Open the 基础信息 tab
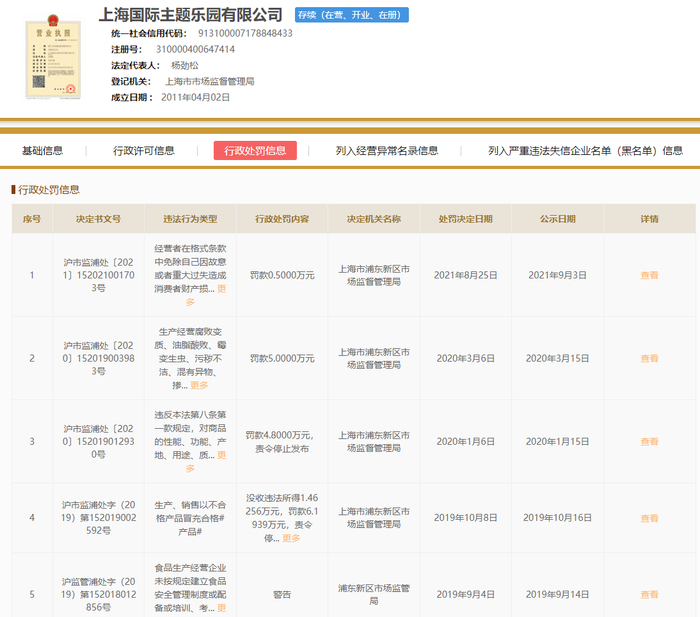The width and height of the screenshot is (700, 617). coord(42,151)
